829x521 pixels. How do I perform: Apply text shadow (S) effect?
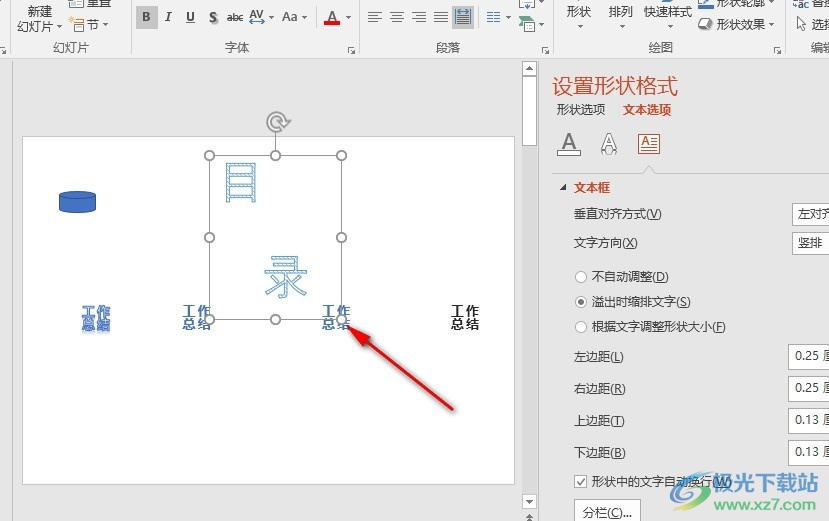(x=213, y=17)
